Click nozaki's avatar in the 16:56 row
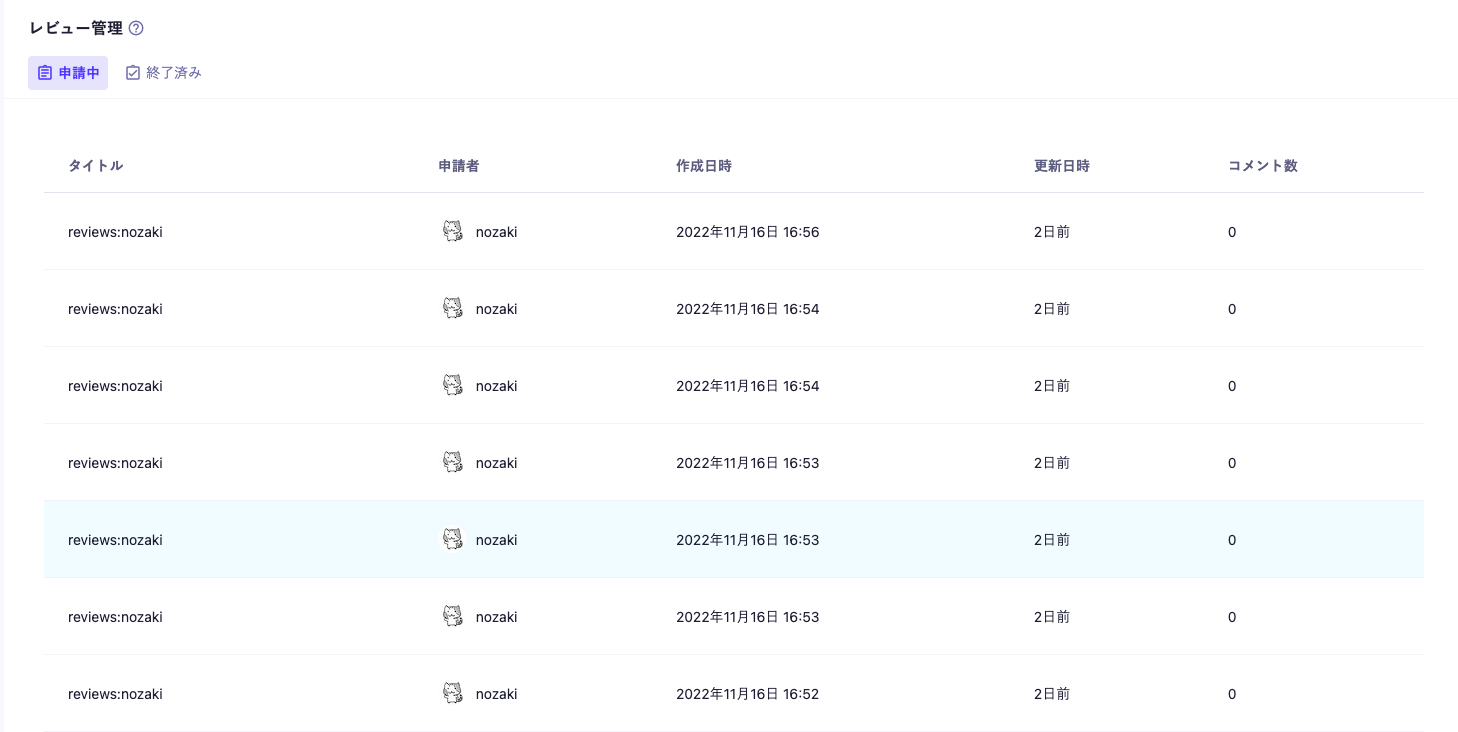This screenshot has width=1458, height=732. (x=453, y=232)
